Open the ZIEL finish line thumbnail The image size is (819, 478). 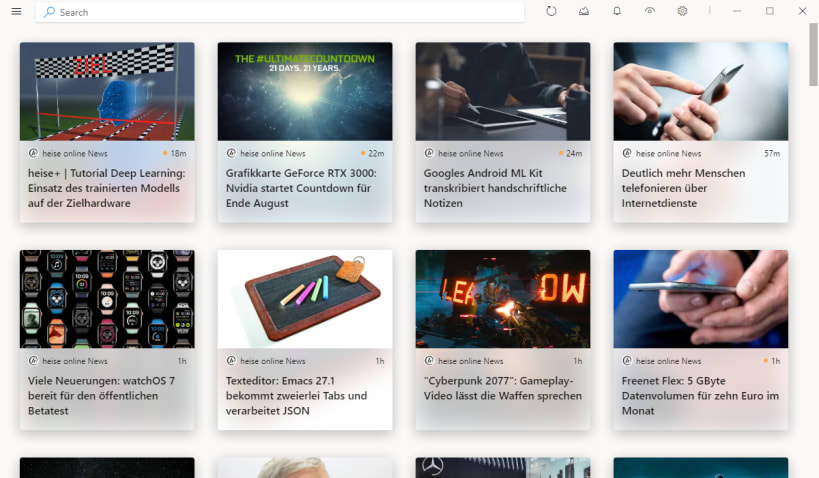107,91
